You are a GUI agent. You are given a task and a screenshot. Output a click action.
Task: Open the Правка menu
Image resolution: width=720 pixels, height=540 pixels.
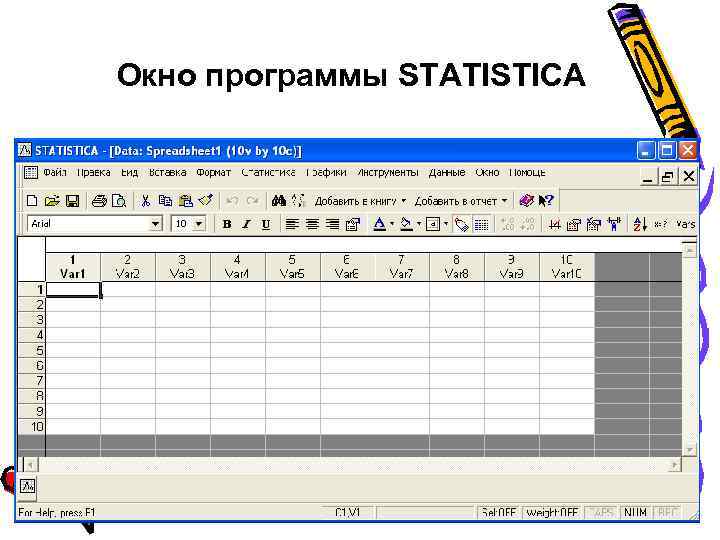(93, 173)
